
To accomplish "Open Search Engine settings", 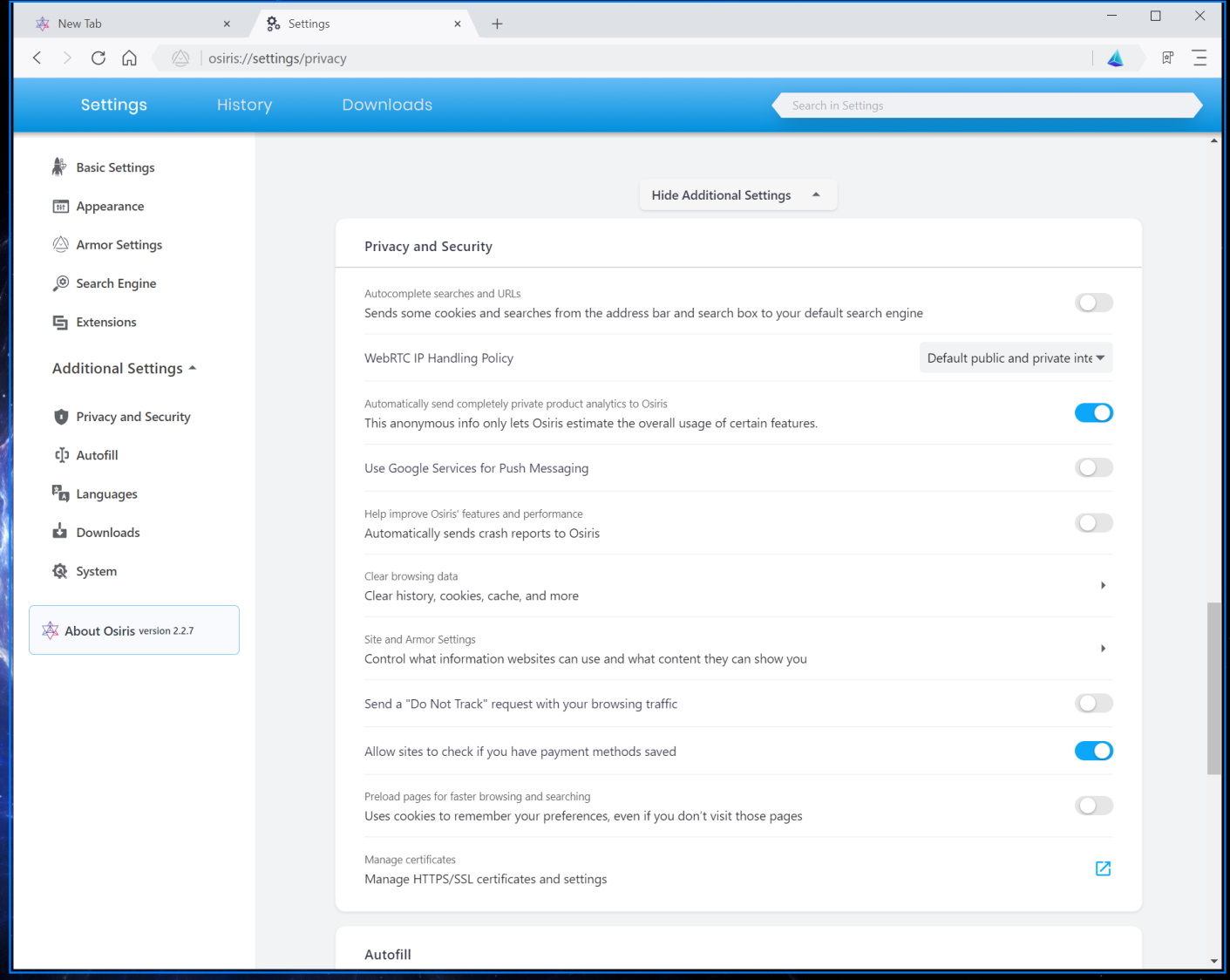I will tap(116, 283).
